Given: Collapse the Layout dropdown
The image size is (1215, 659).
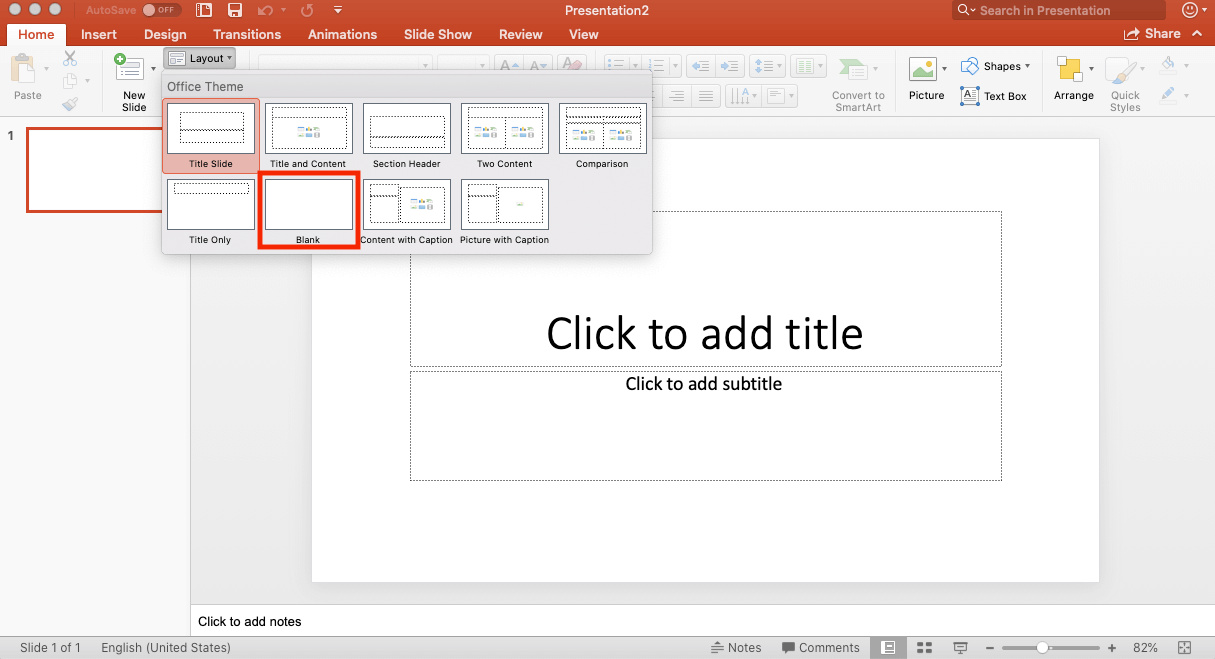Looking at the screenshot, I should 200,59.
